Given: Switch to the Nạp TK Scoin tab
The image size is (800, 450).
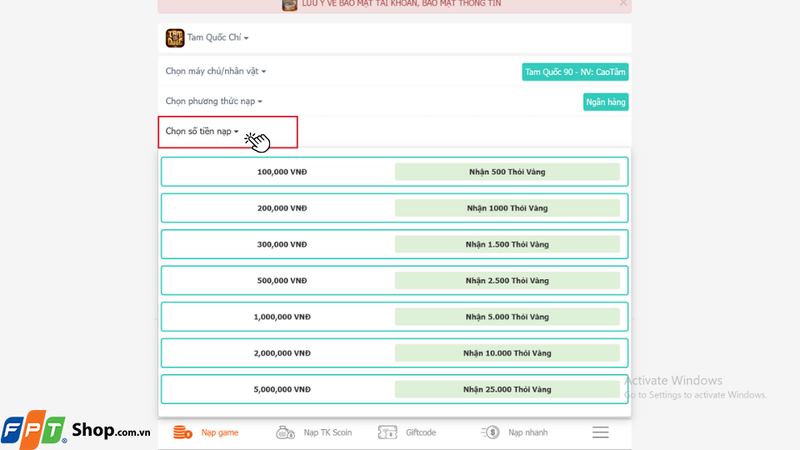Looking at the screenshot, I should 328,433.
